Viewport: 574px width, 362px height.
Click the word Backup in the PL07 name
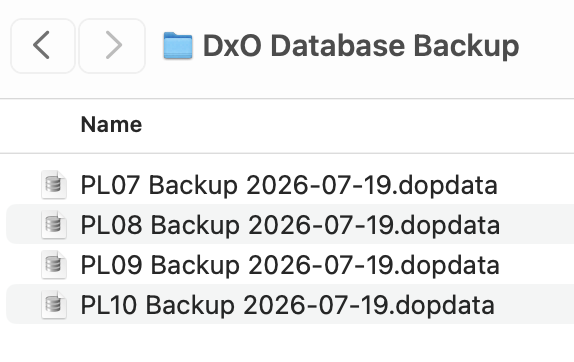point(193,185)
